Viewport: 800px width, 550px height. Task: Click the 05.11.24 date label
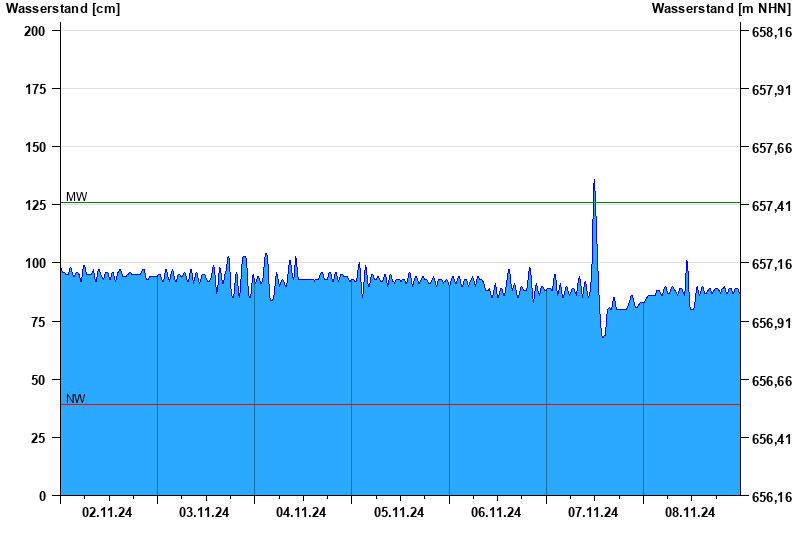click(398, 512)
